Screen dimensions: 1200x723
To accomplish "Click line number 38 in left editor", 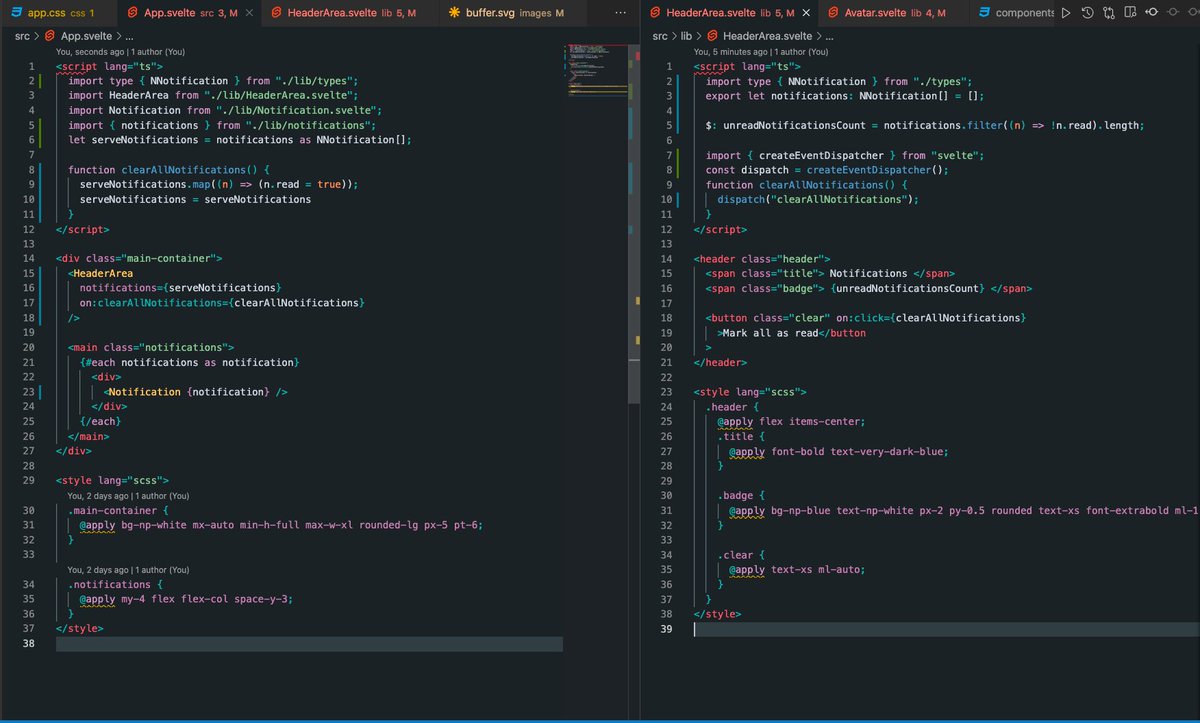I will [30, 644].
